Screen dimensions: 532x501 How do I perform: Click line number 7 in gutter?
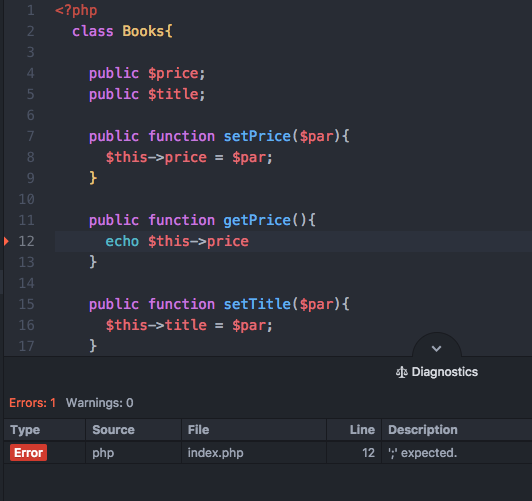pyautogui.click(x=31, y=136)
